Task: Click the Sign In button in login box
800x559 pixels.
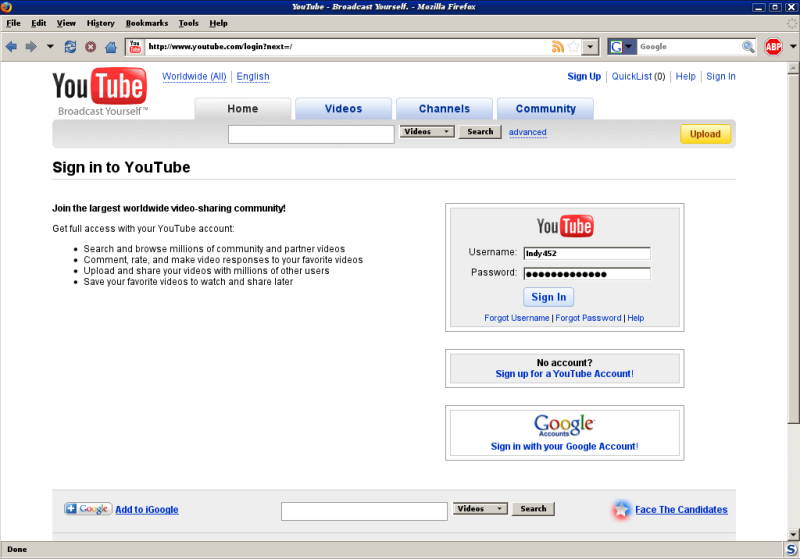Action: pos(548,297)
